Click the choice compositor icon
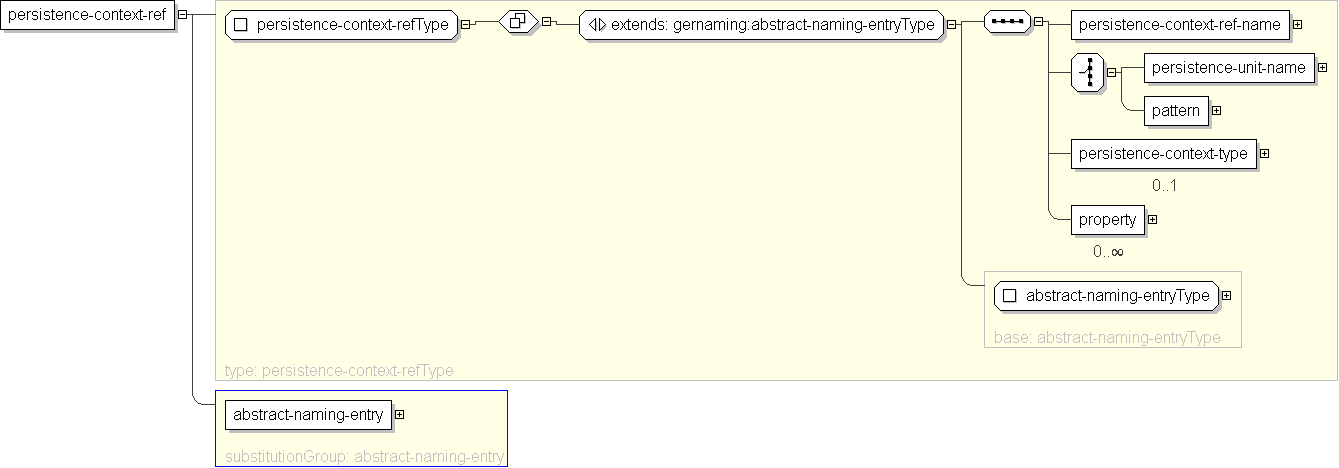1339x468 pixels. 1087,72
